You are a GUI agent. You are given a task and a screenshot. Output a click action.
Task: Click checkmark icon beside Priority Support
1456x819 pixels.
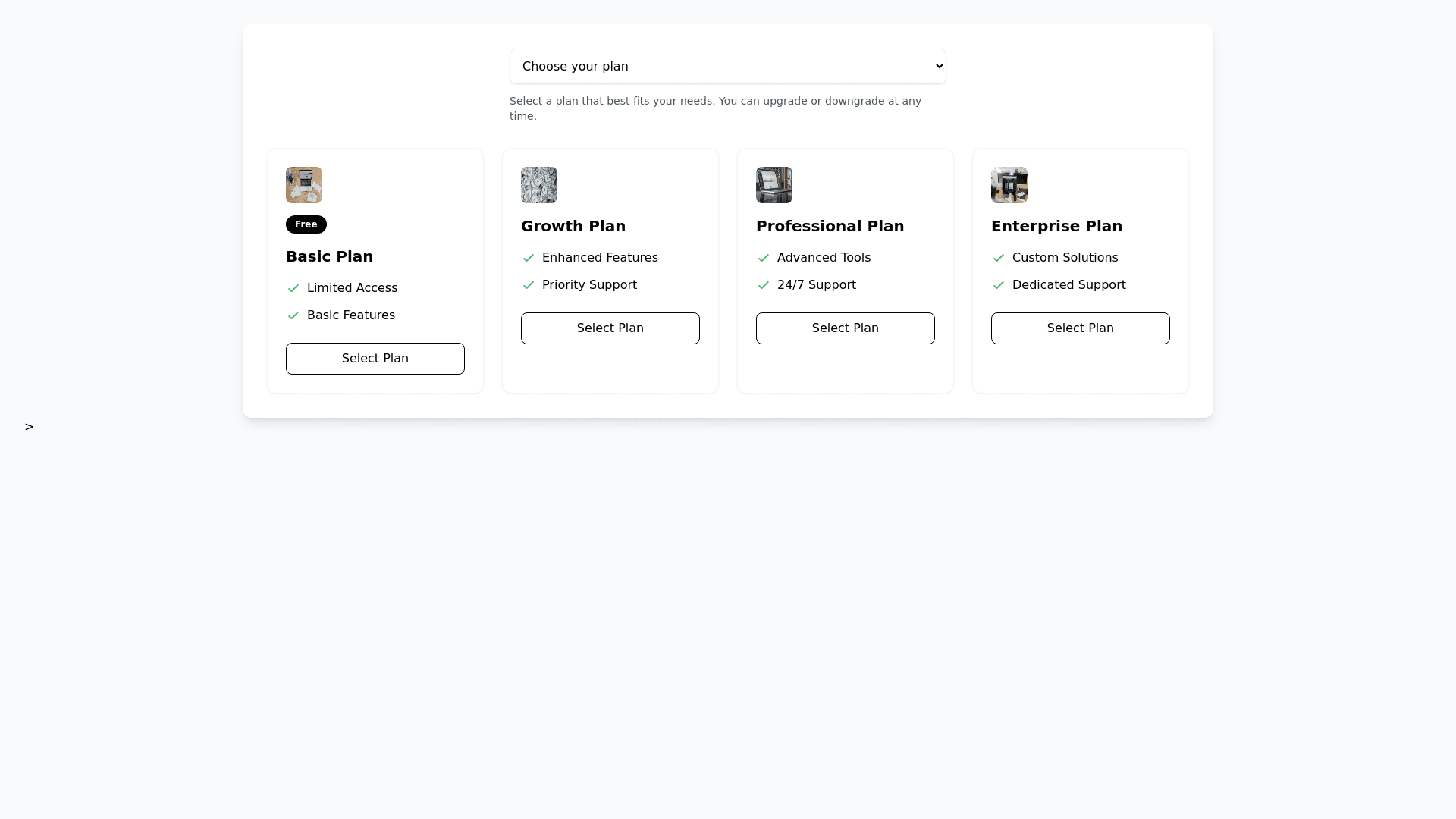coord(529,285)
